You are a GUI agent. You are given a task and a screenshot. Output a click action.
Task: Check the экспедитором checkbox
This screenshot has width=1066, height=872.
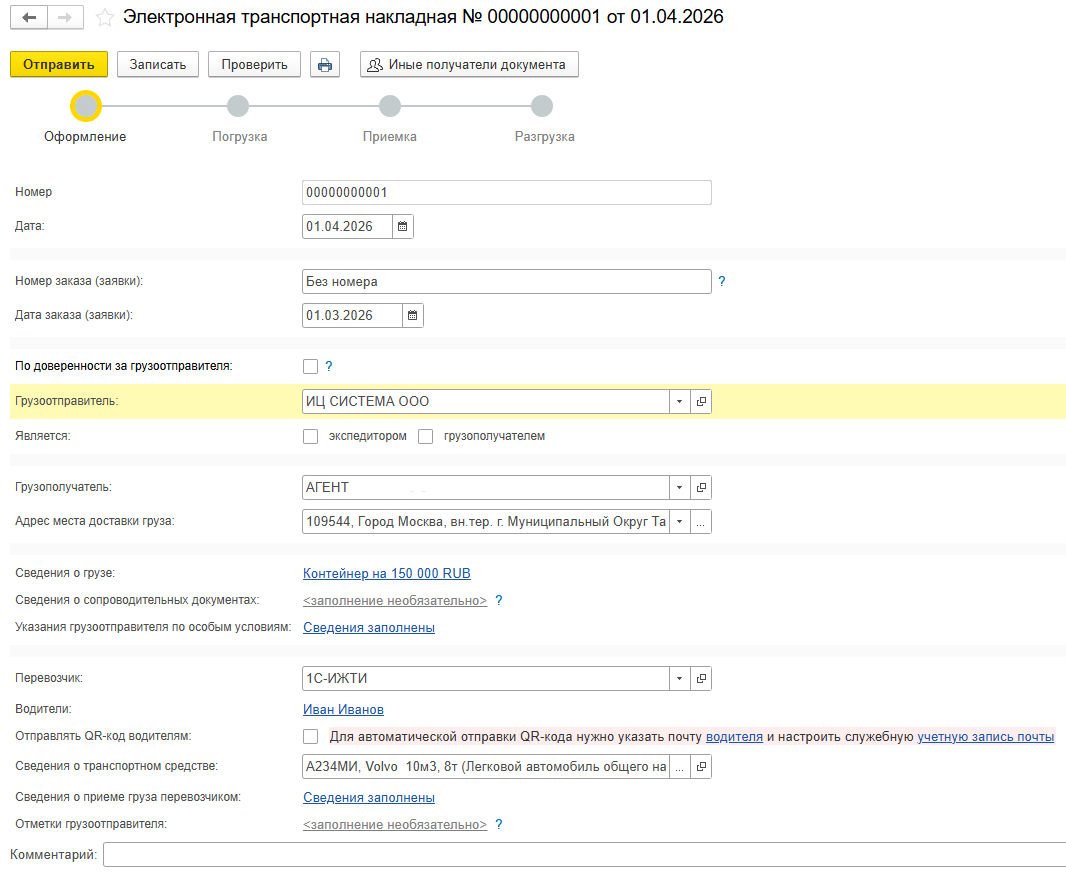coord(310,437)
